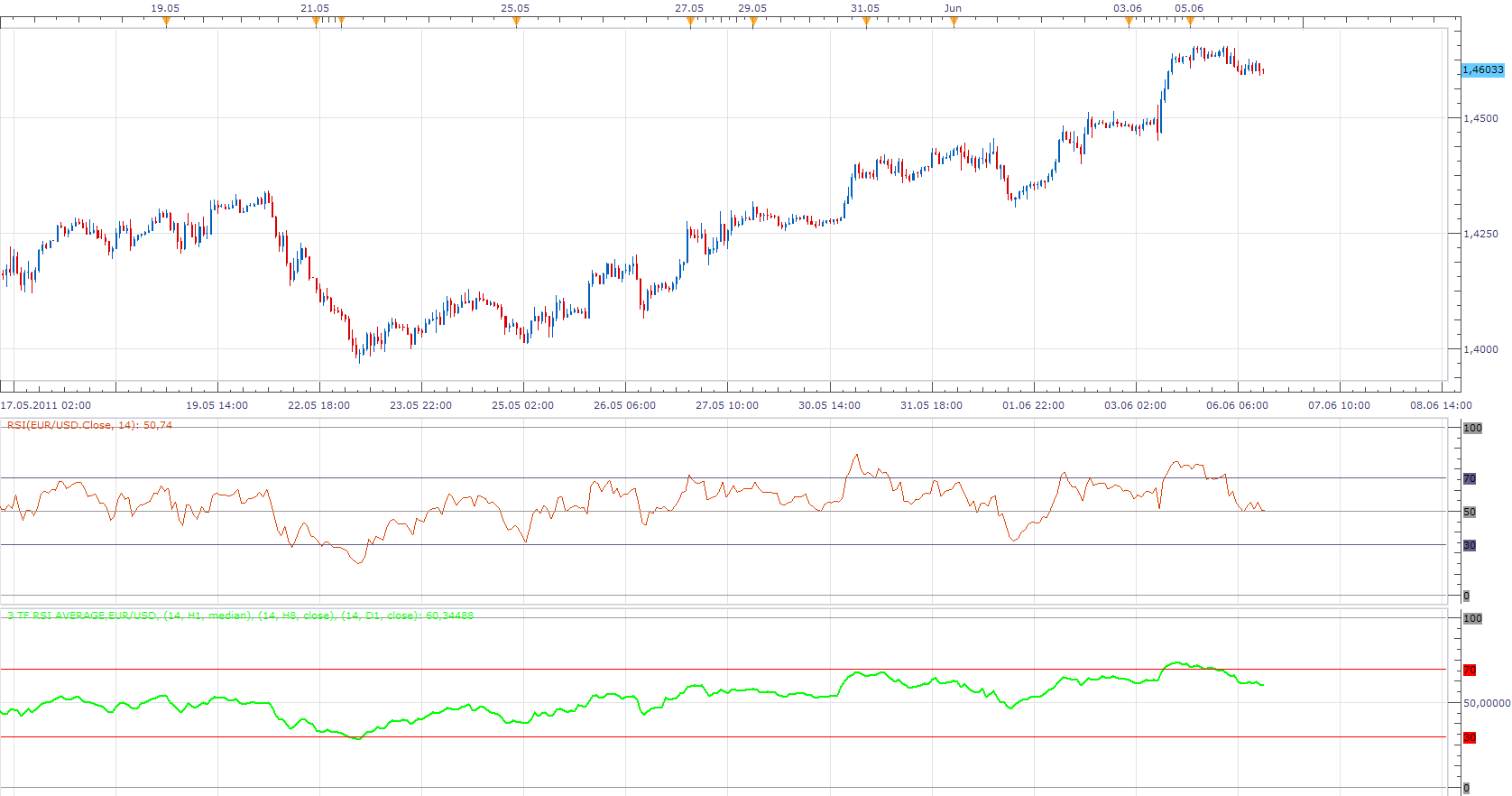Viewport: 1512px width, 796px height.
Task: Click the 08.06 14:00 time axis label
Action: point(1441,405)
